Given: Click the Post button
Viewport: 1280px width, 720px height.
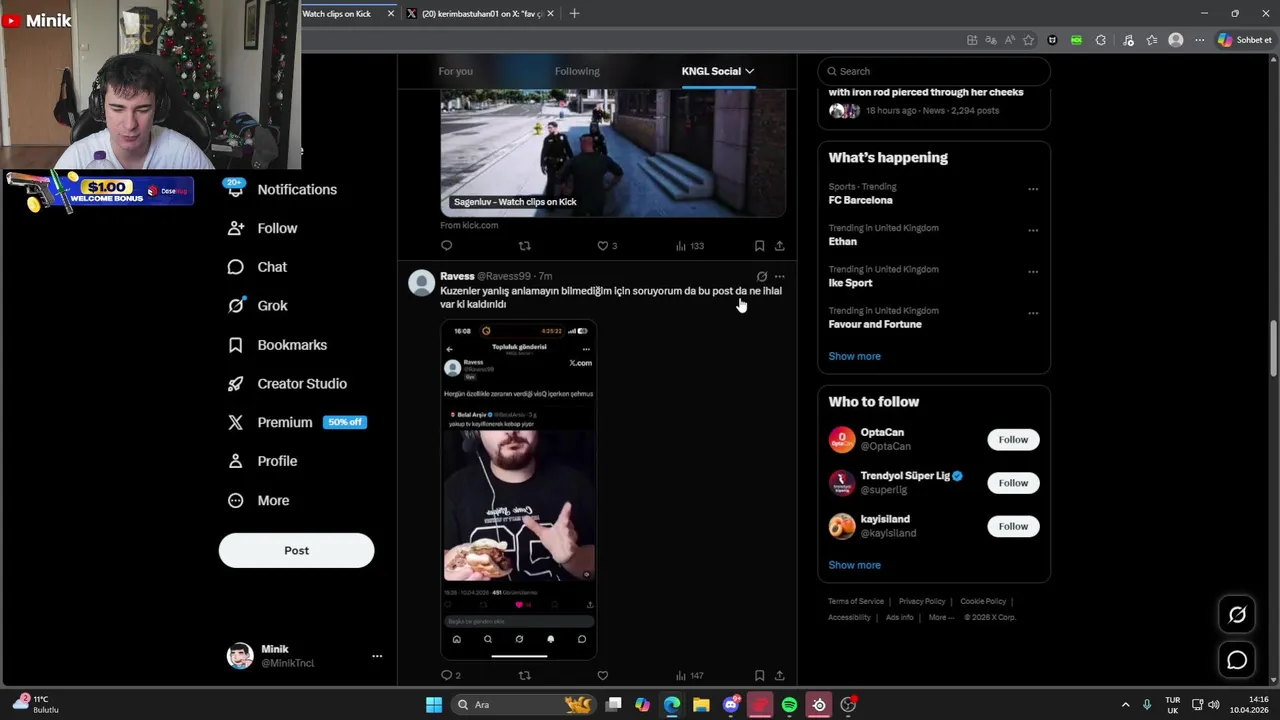Looking at the screenshot, I should (x=296, y=551).
